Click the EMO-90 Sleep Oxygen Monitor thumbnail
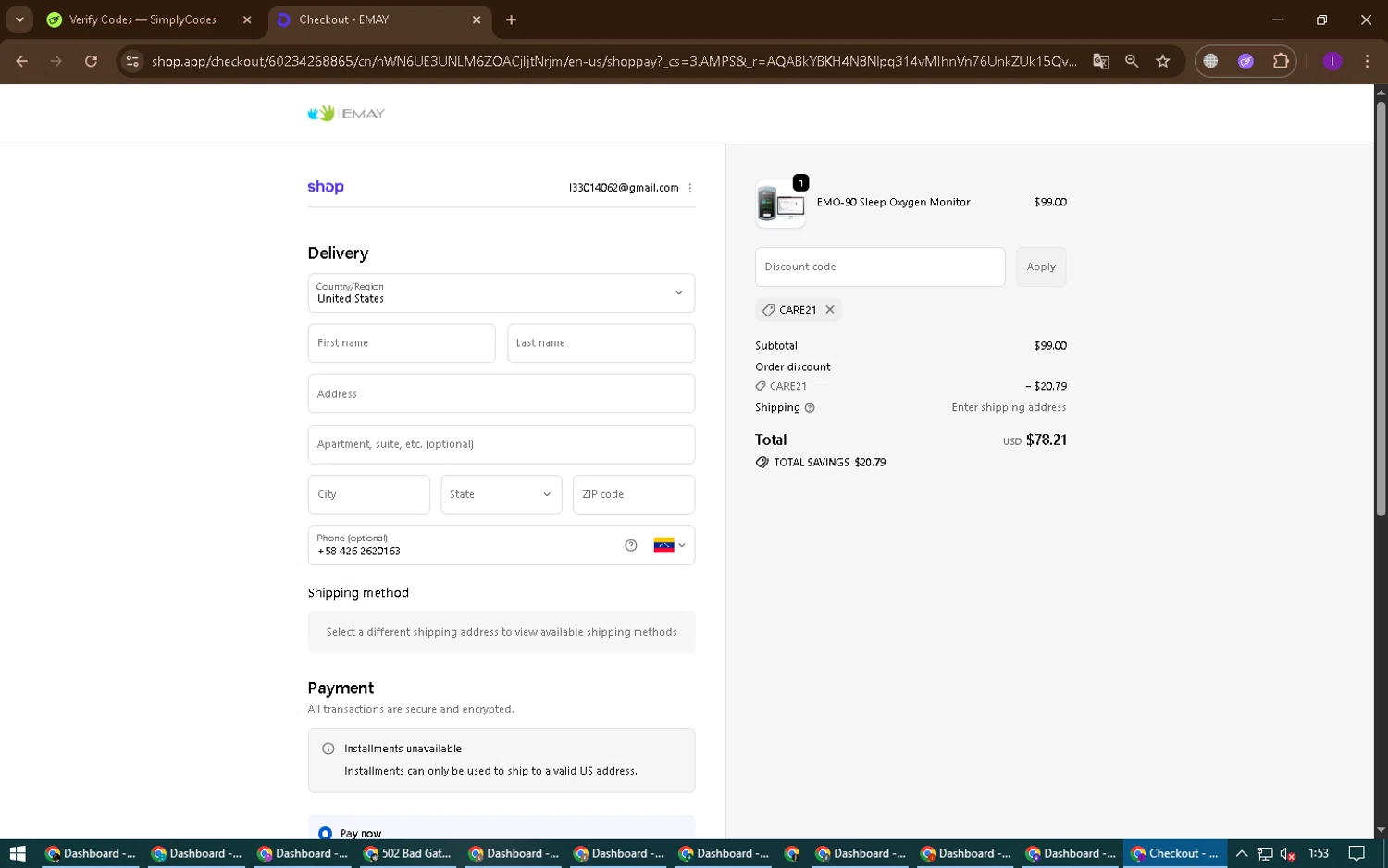This screenshot has width=1388, height=868. point(781,203)
